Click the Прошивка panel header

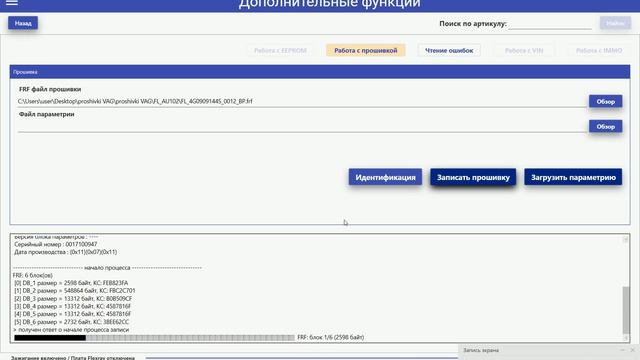320,72
